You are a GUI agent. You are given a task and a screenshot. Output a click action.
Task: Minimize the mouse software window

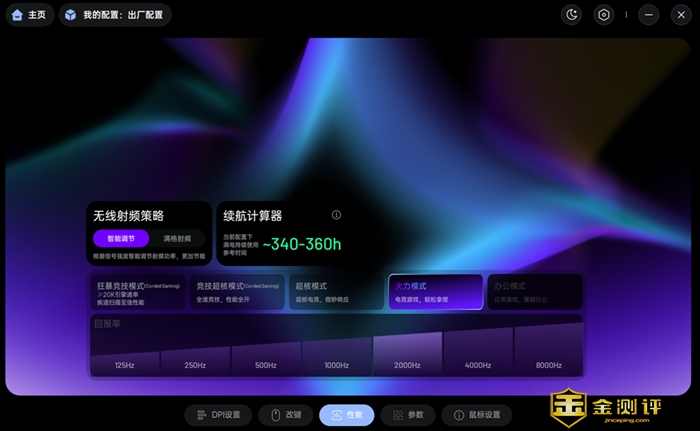(x=649, y=15)
